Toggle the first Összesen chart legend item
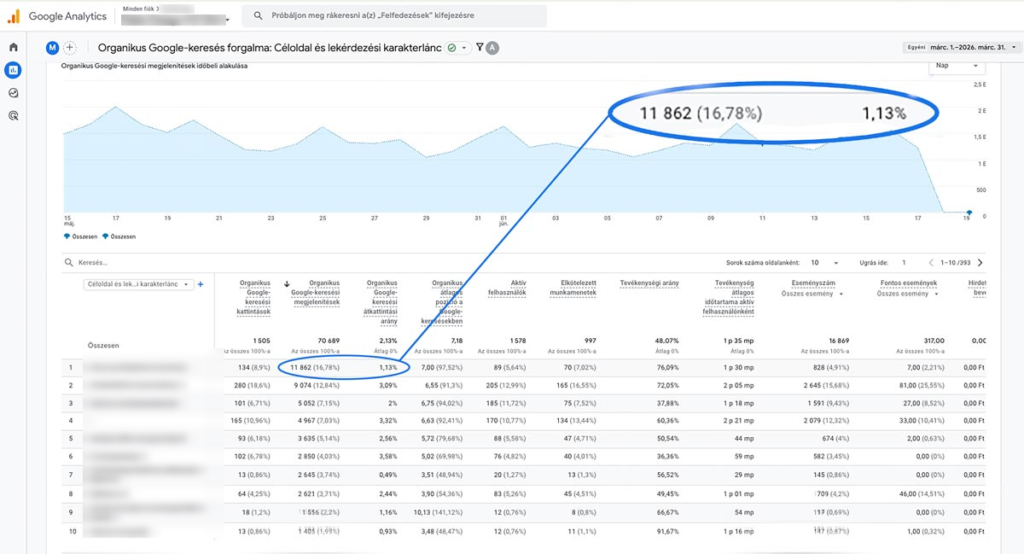 (80, 236)
